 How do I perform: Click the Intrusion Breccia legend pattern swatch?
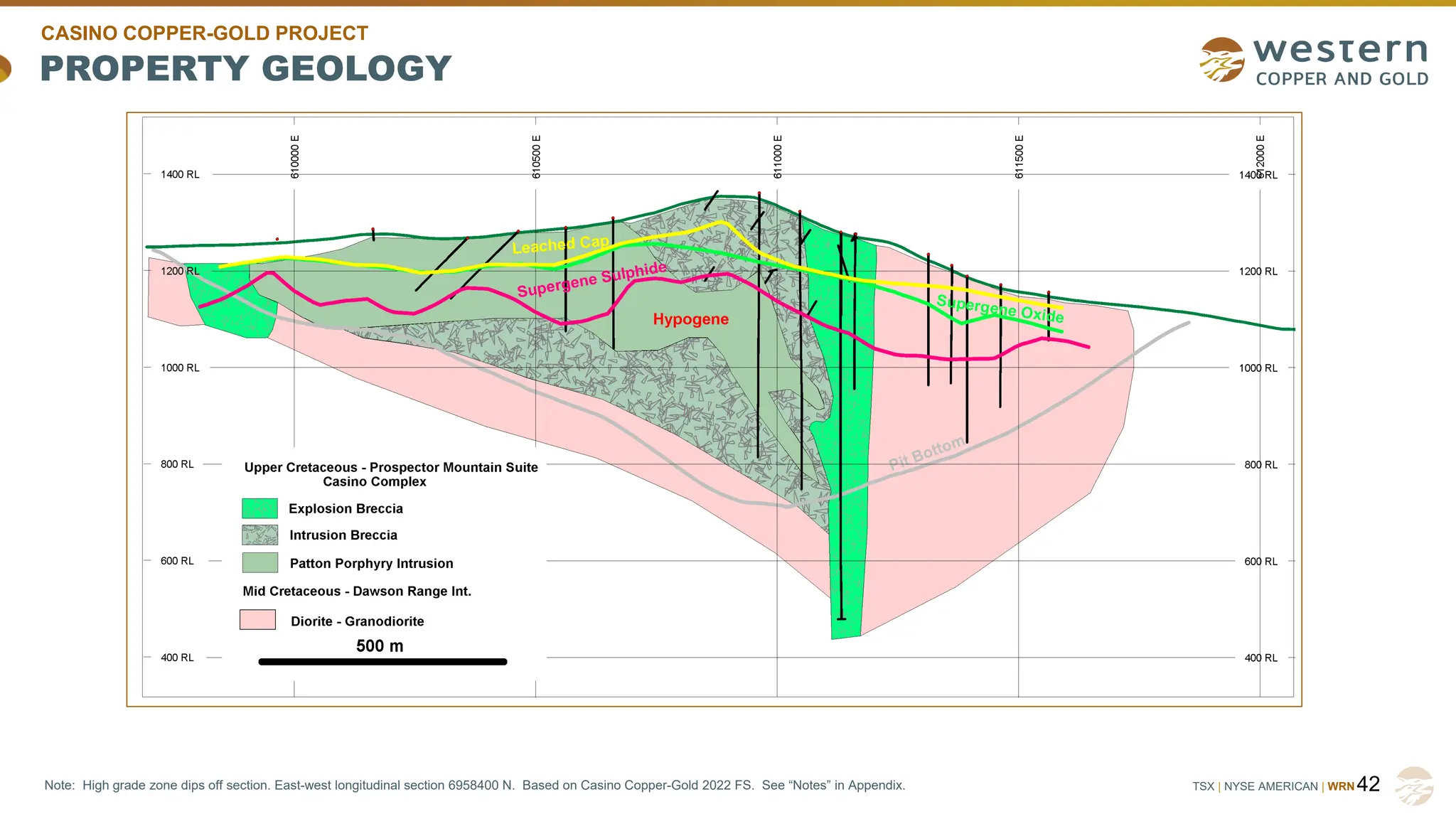[x=259, y=535]
